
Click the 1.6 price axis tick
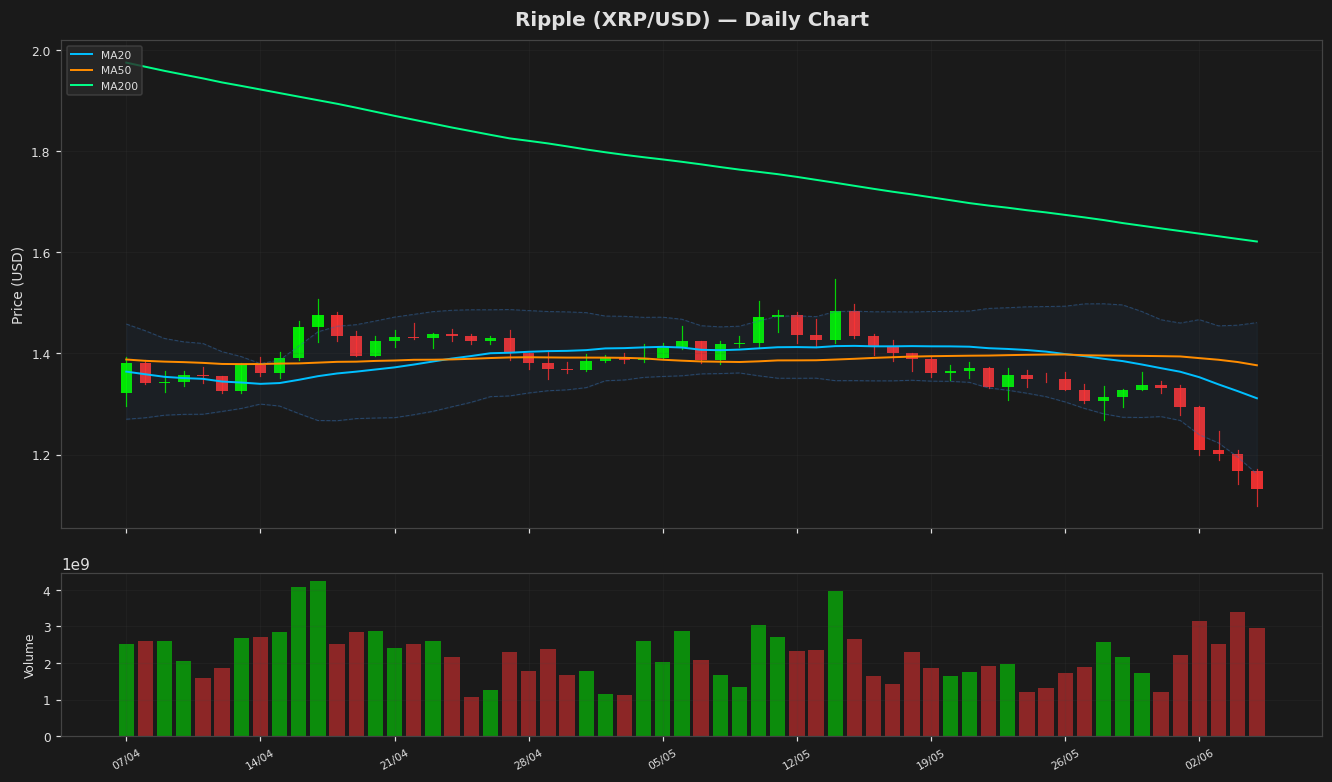tap(41, 253)
